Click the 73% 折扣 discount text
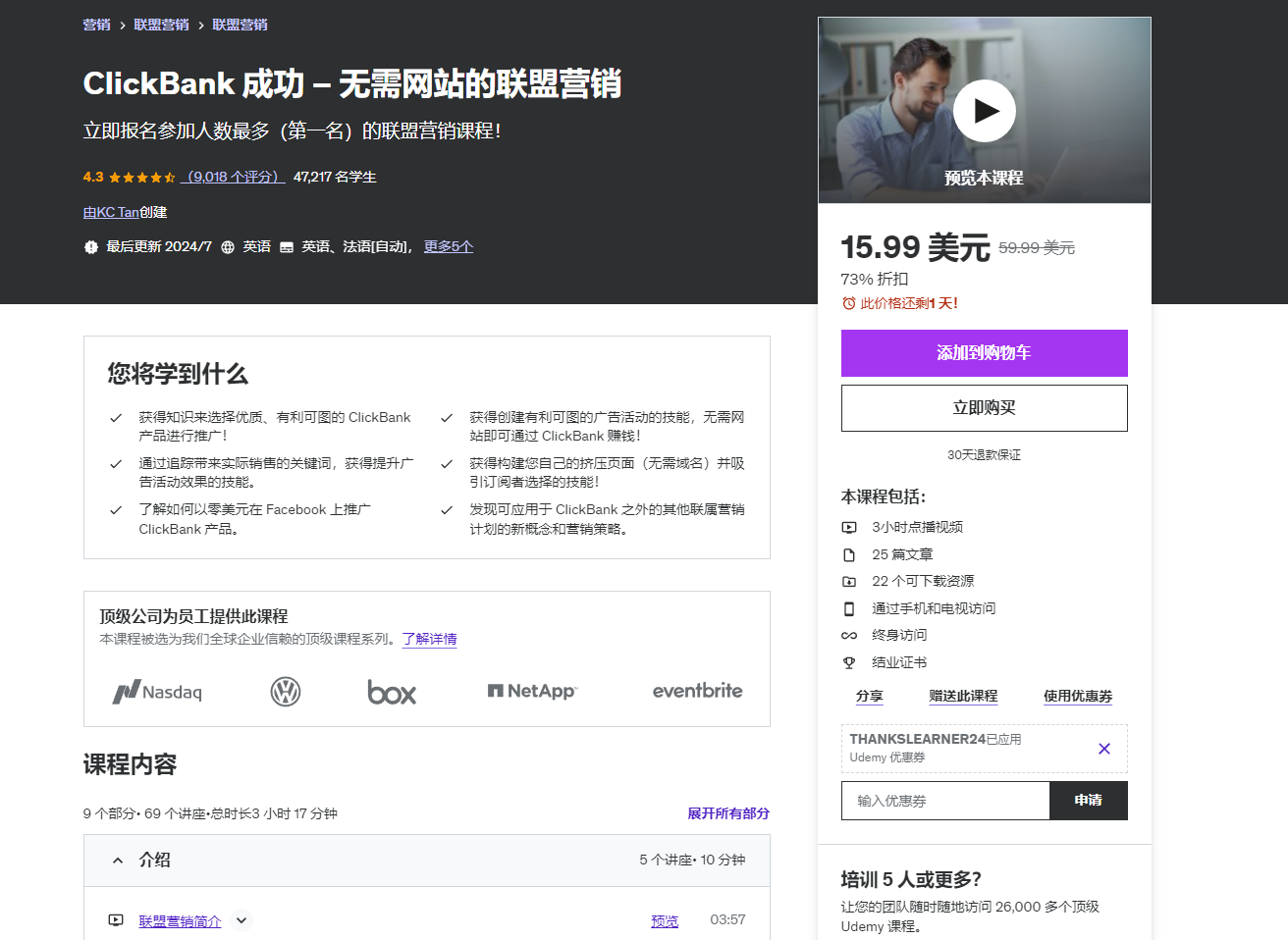The width and height of the screenshot is (1288, 940). 875,279
